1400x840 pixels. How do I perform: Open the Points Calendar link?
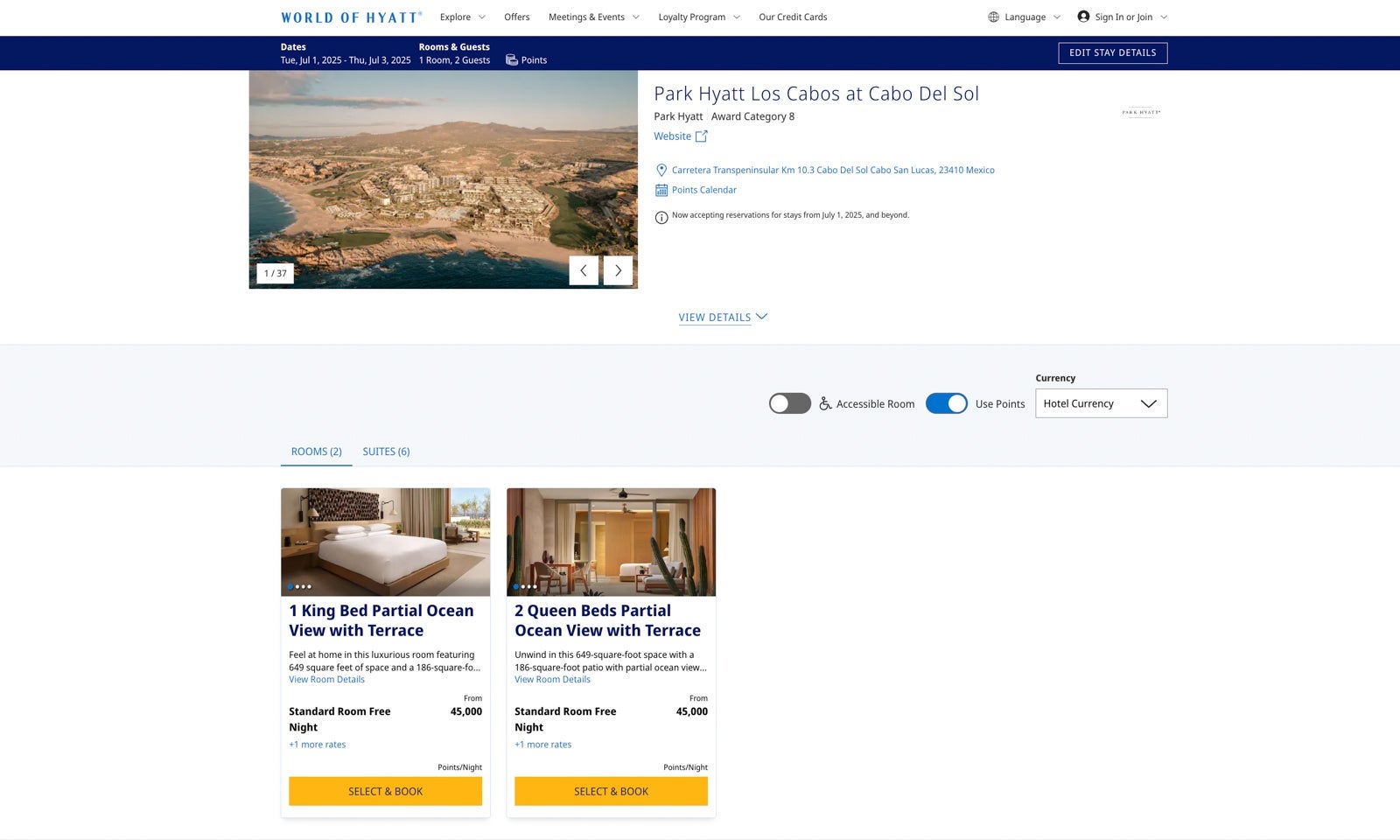[704, 190]
